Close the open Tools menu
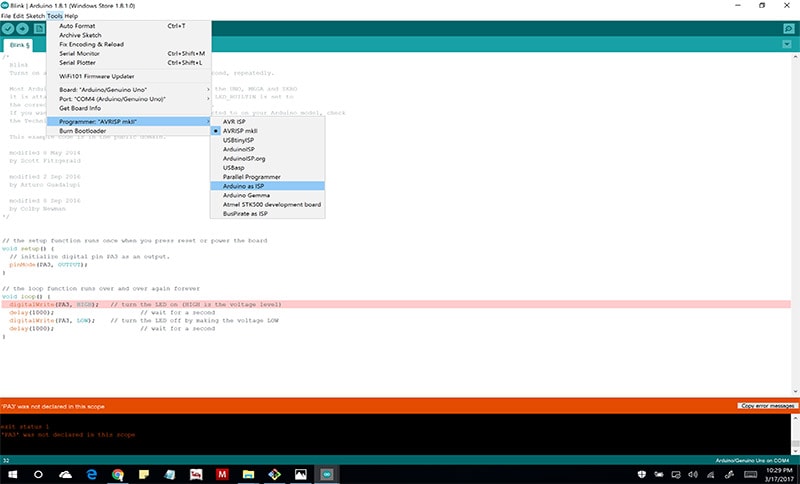 [55, 16]
